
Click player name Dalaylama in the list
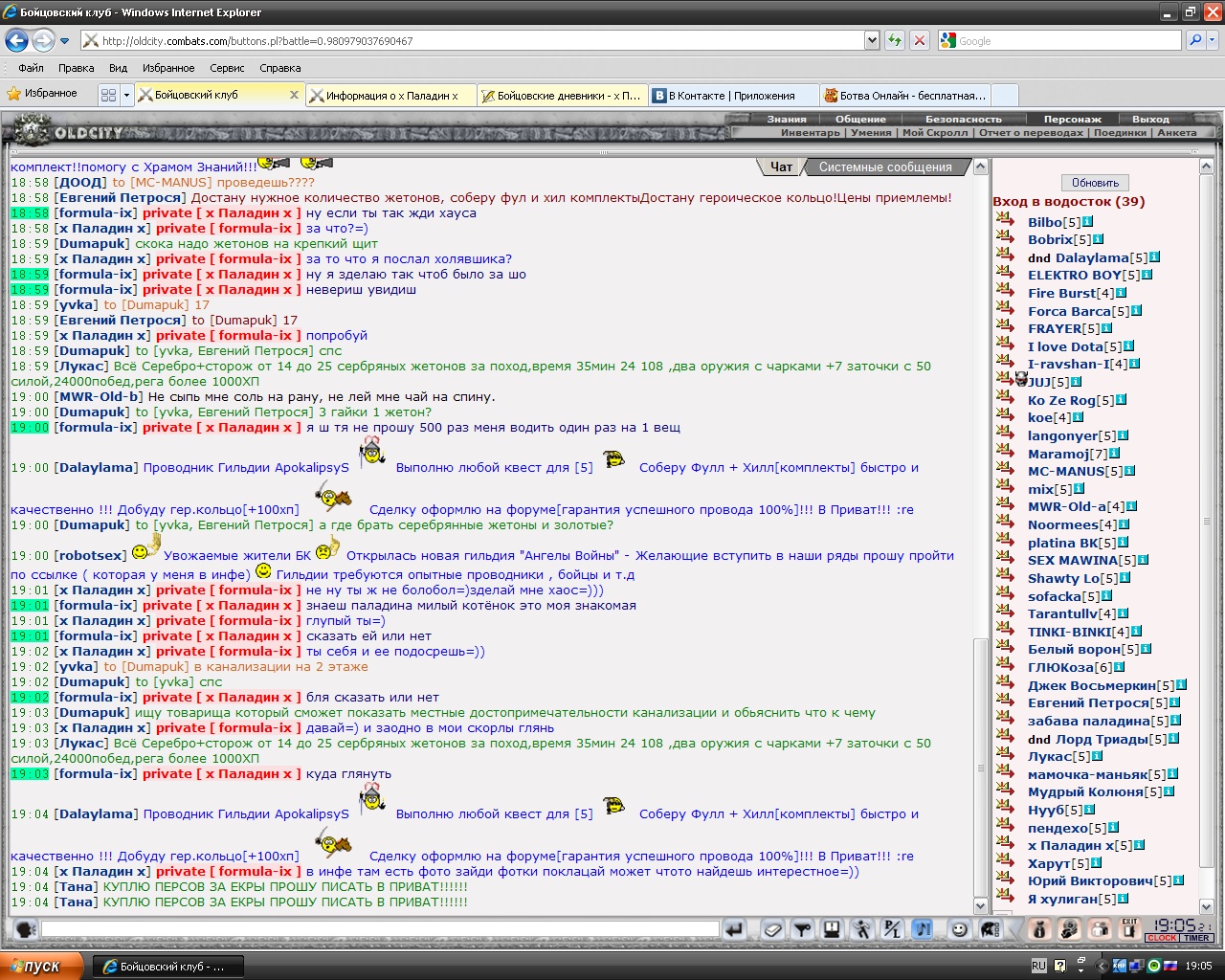tap(1092, 257)
